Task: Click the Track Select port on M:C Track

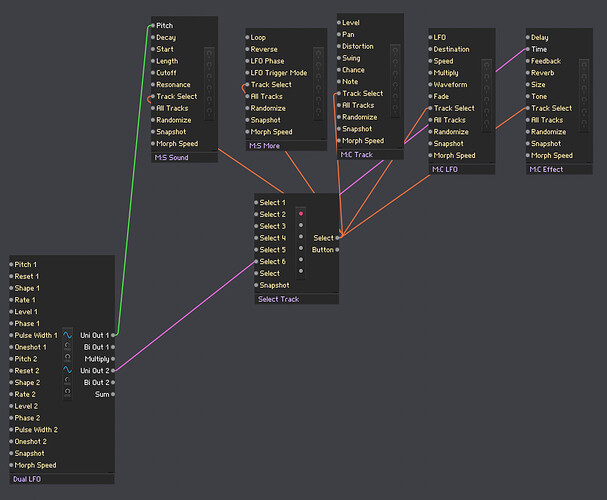Action: tap(339, 93)
